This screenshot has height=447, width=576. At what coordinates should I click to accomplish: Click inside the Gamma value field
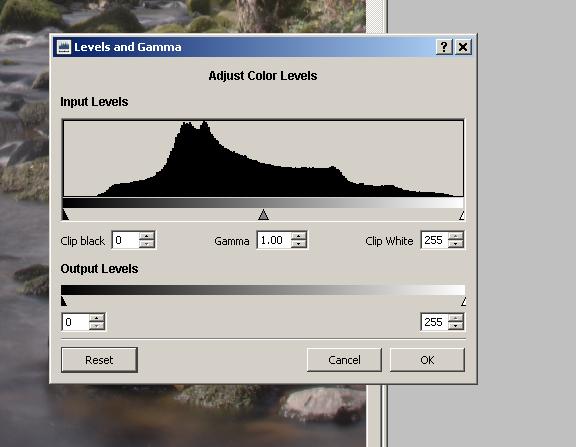(274, 240)
